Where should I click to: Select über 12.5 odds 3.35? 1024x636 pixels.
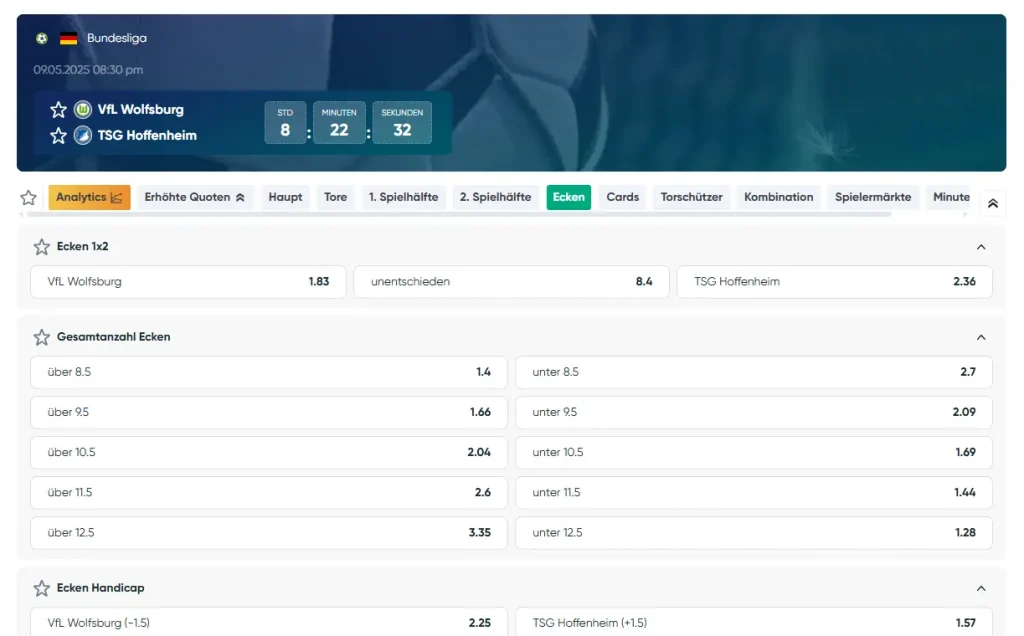[269, 533]
